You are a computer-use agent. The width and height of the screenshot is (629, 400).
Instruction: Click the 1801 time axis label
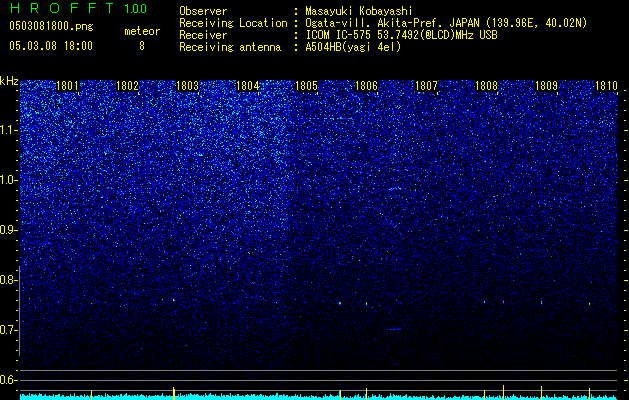pyautogui.click(x=67, y=86)
